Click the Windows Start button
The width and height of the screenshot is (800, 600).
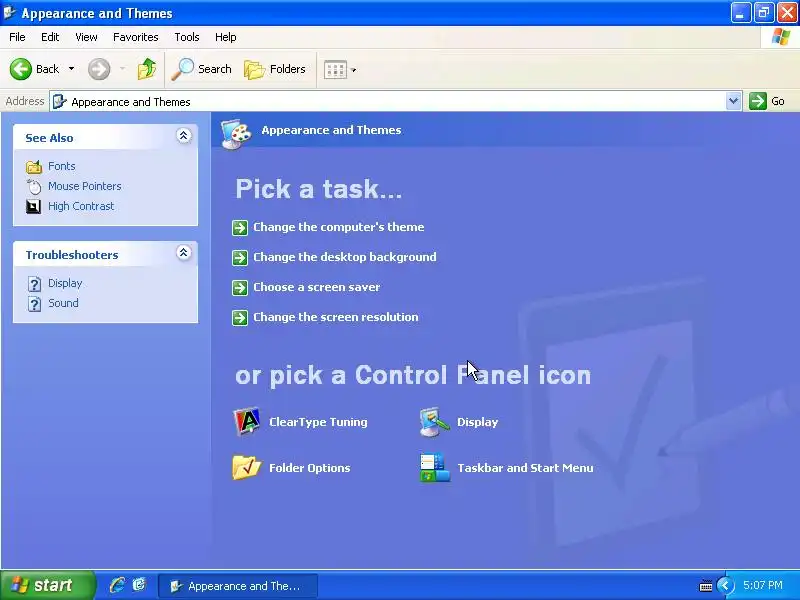47,585
